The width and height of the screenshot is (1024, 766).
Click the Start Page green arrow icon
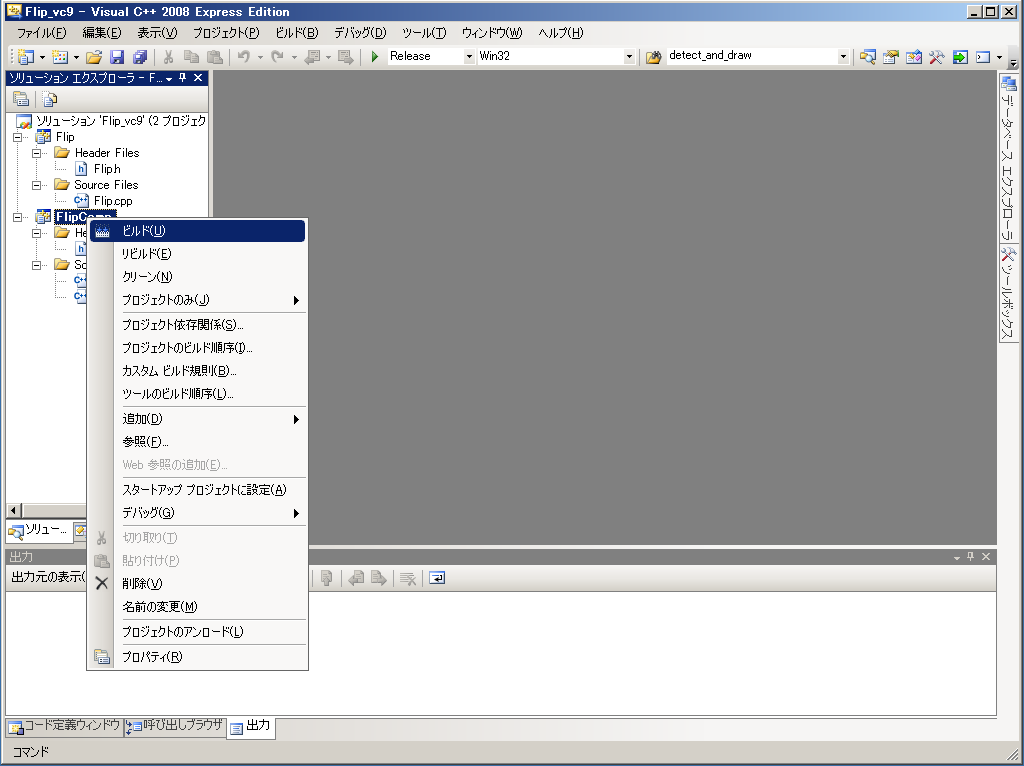coord(959,57)
